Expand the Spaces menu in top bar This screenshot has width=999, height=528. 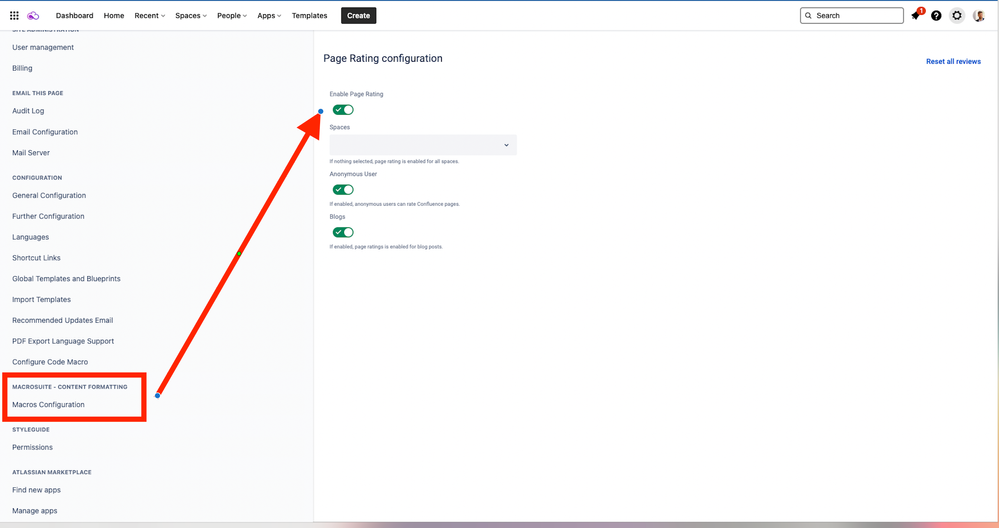[191, 15]
